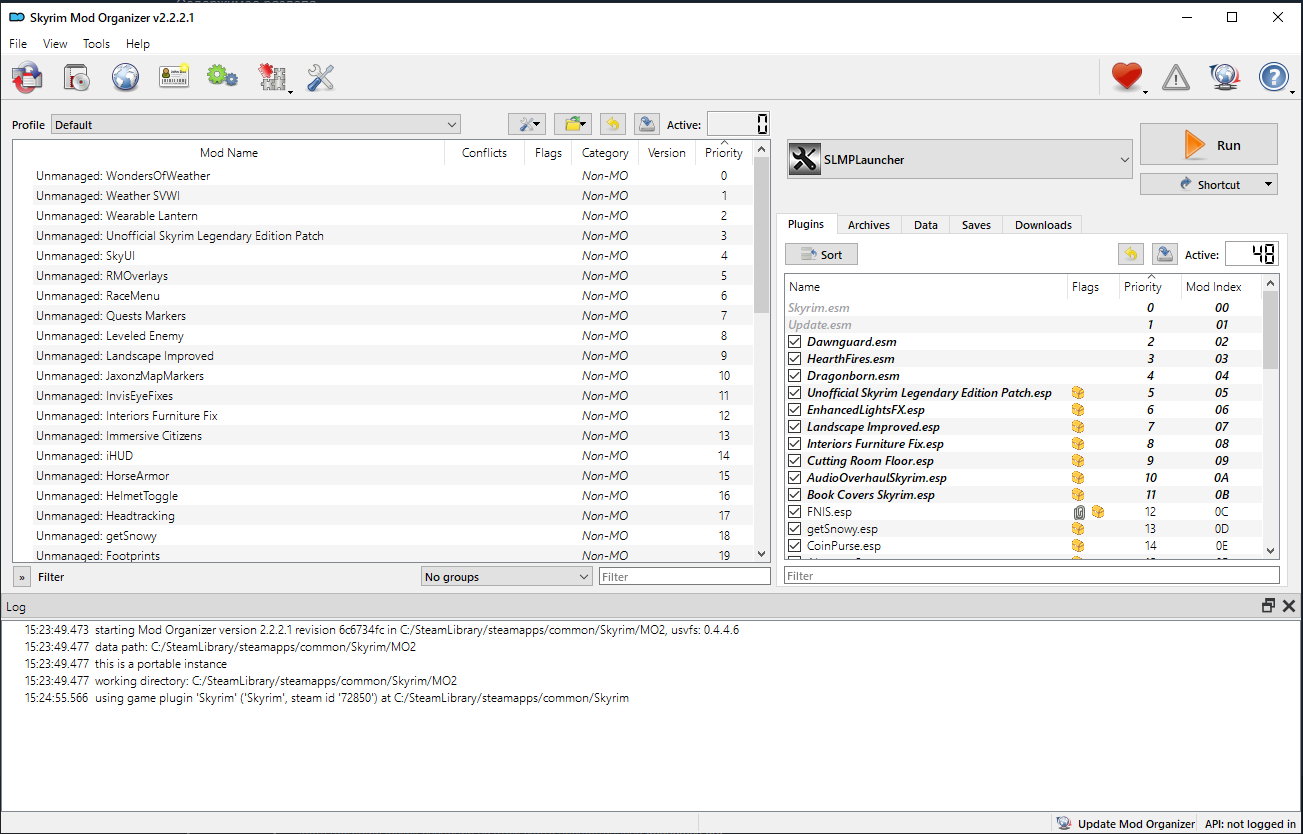This screenshot has width=1303, height=834.
Task: Click the paperclip flag icon on FNIS.esp
Action: [1079, 512]
